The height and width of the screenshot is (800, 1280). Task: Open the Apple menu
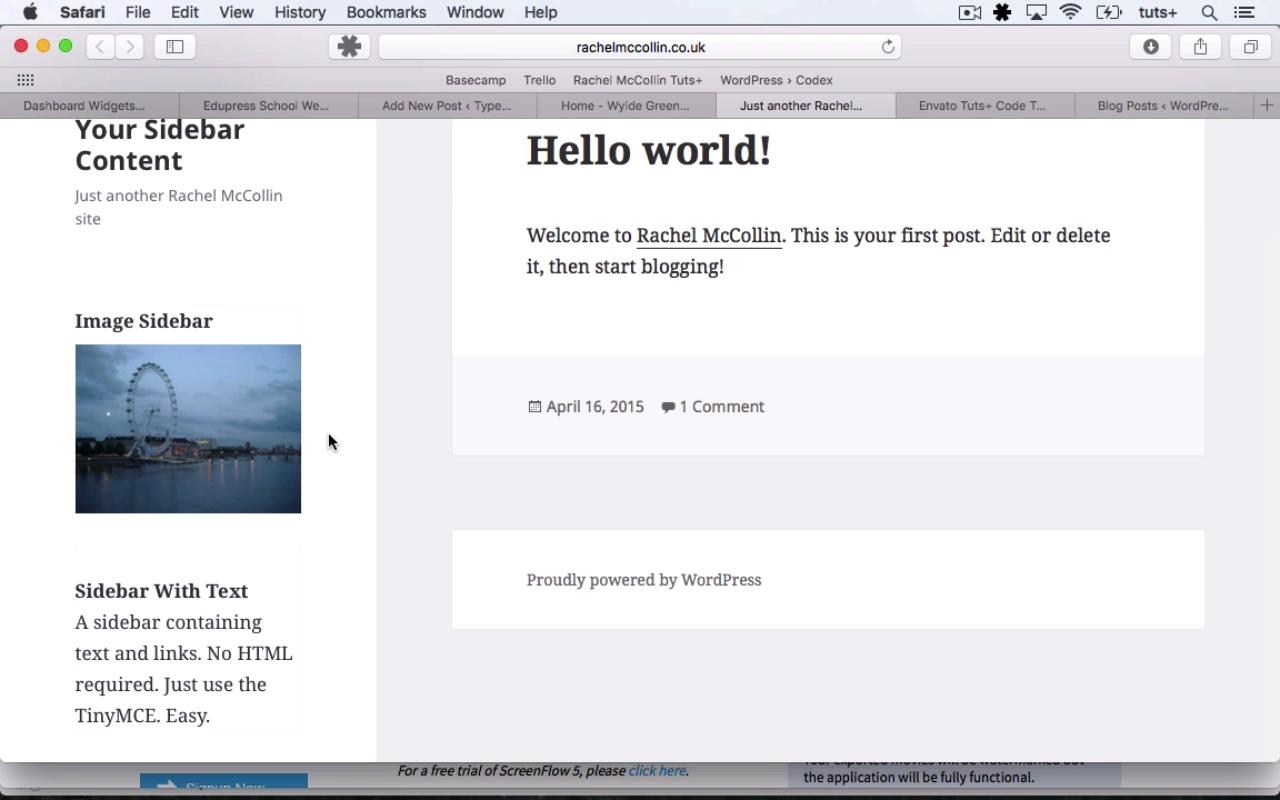click(30, 12)
